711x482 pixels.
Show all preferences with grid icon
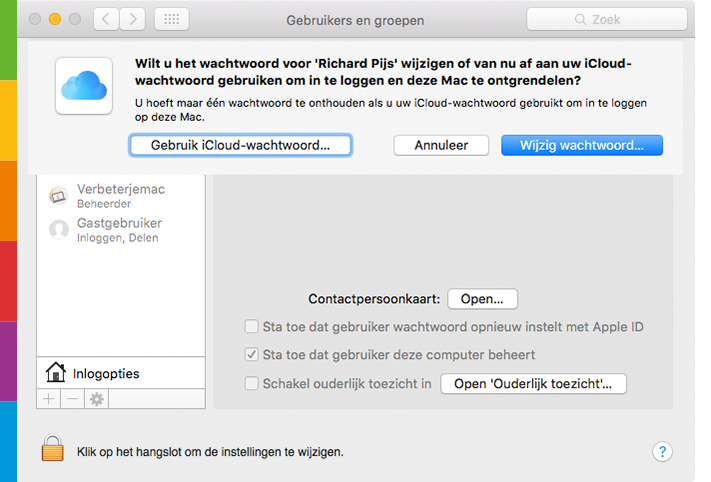(171, 19)
